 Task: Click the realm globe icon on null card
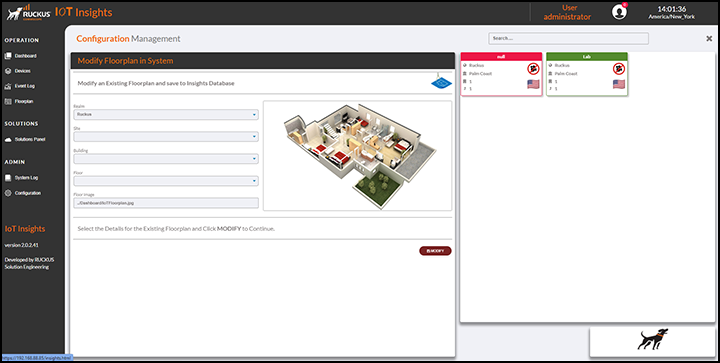tap(465, 66)
